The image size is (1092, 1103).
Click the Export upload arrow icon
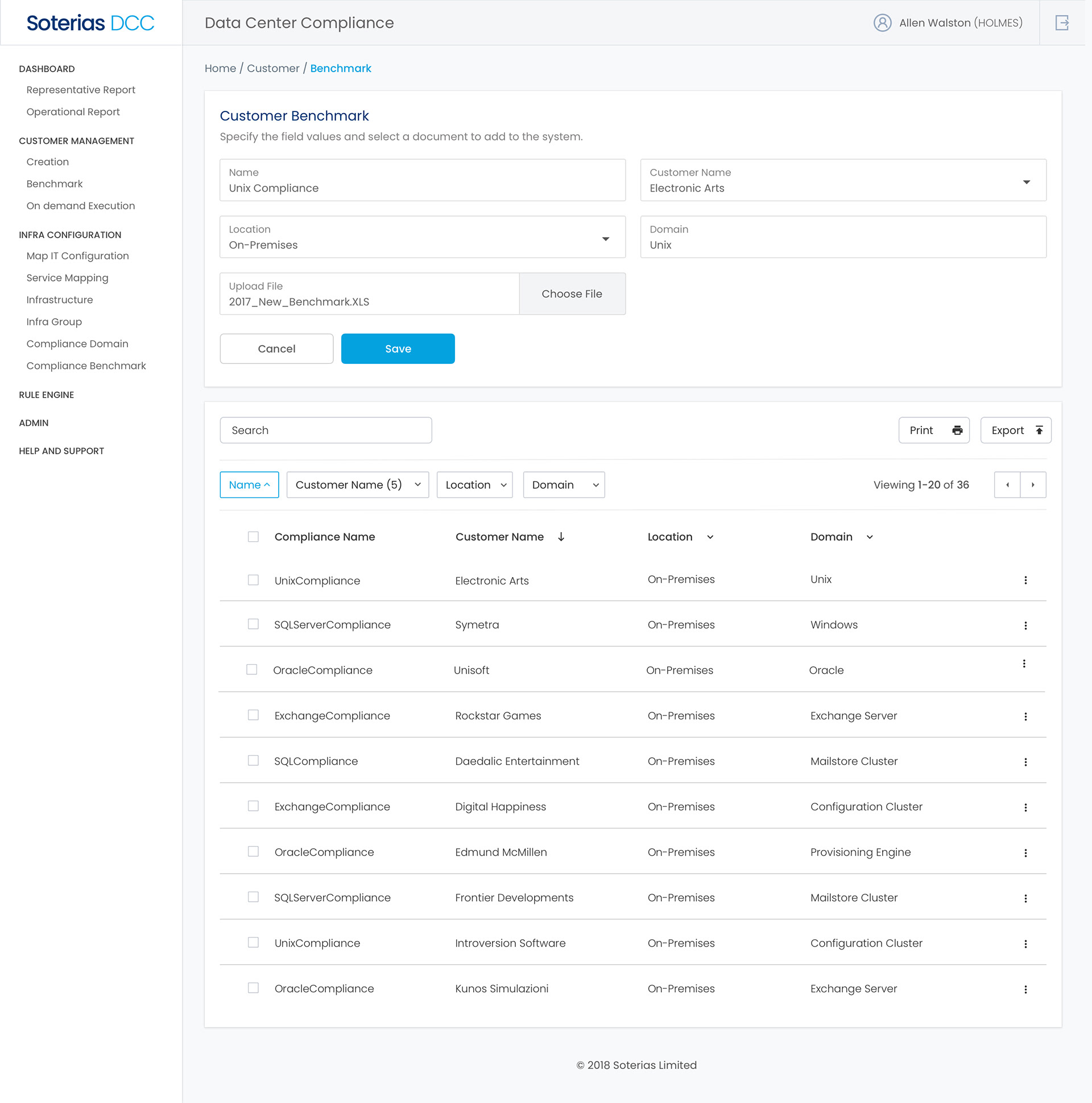point(1039,430)
